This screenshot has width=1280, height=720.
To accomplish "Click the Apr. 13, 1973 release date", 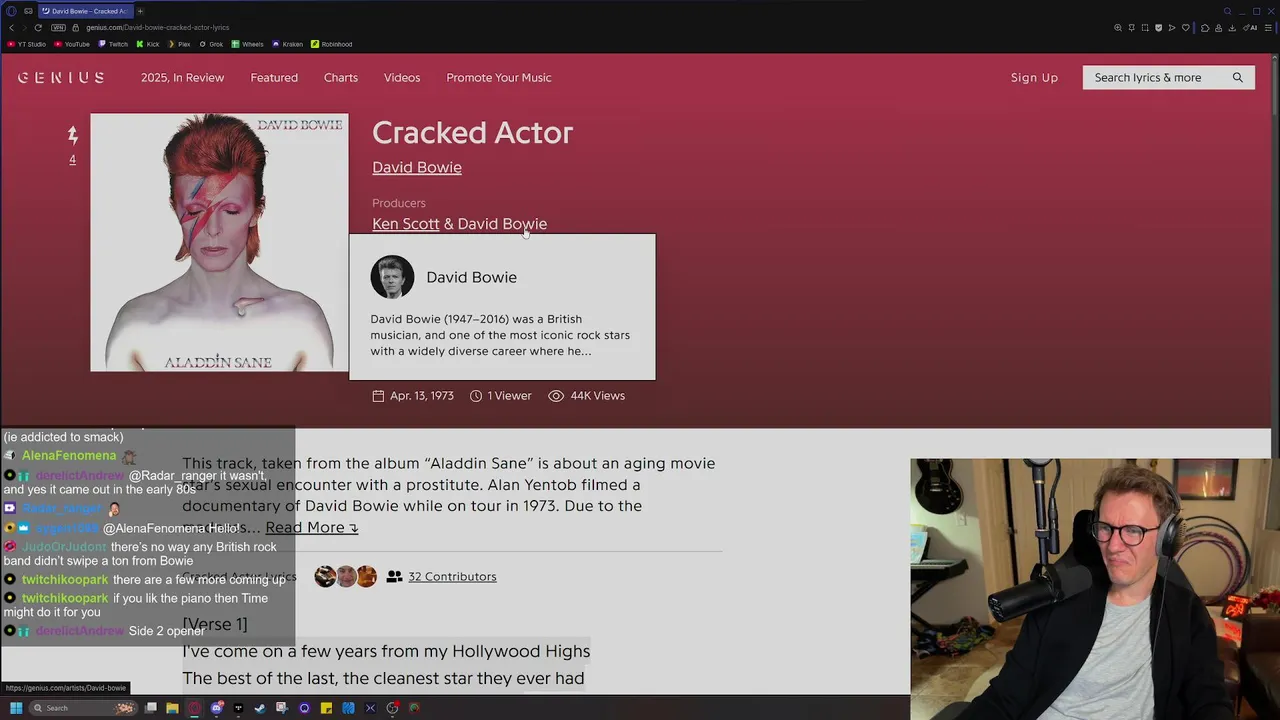I will coord(412,396).
